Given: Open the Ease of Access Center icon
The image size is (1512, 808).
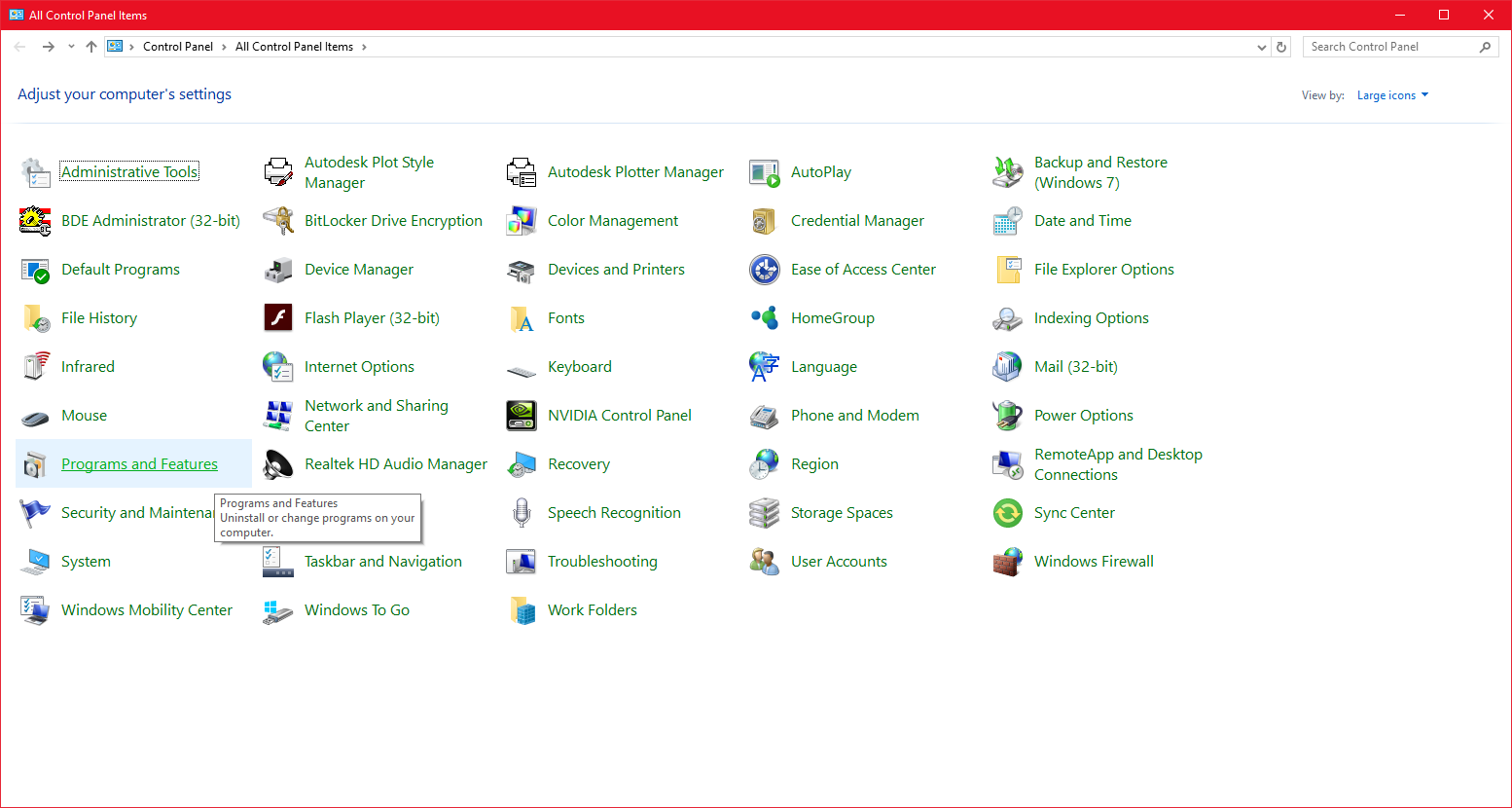Looking at the screenshot, I should [765, 270].
